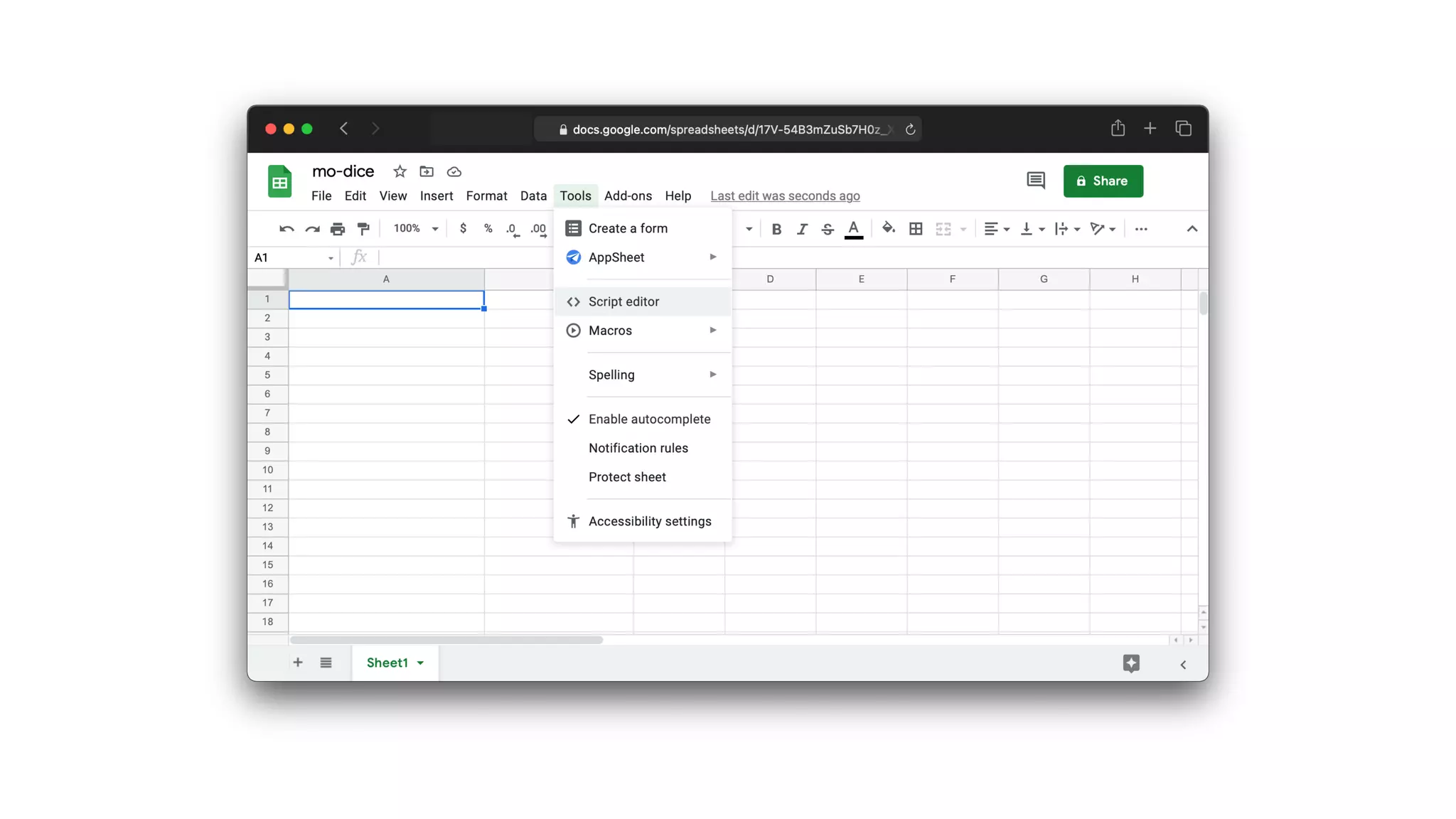Toggle bold formatting
The height and width of the screenshot is (819, 1456).
point(776,229)
